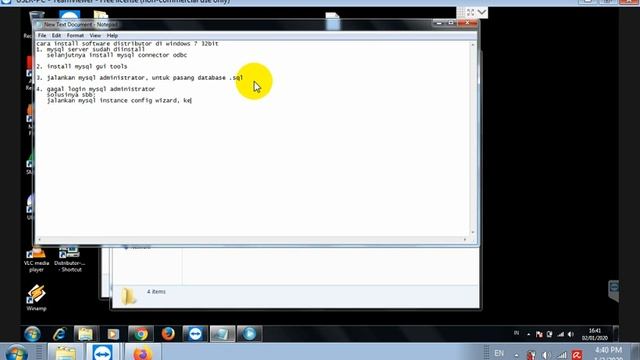Image resolution: width=640 pixels, height=360 pixels.
Task: Open the Edit menu in Notepad
Action: point(56,36)
